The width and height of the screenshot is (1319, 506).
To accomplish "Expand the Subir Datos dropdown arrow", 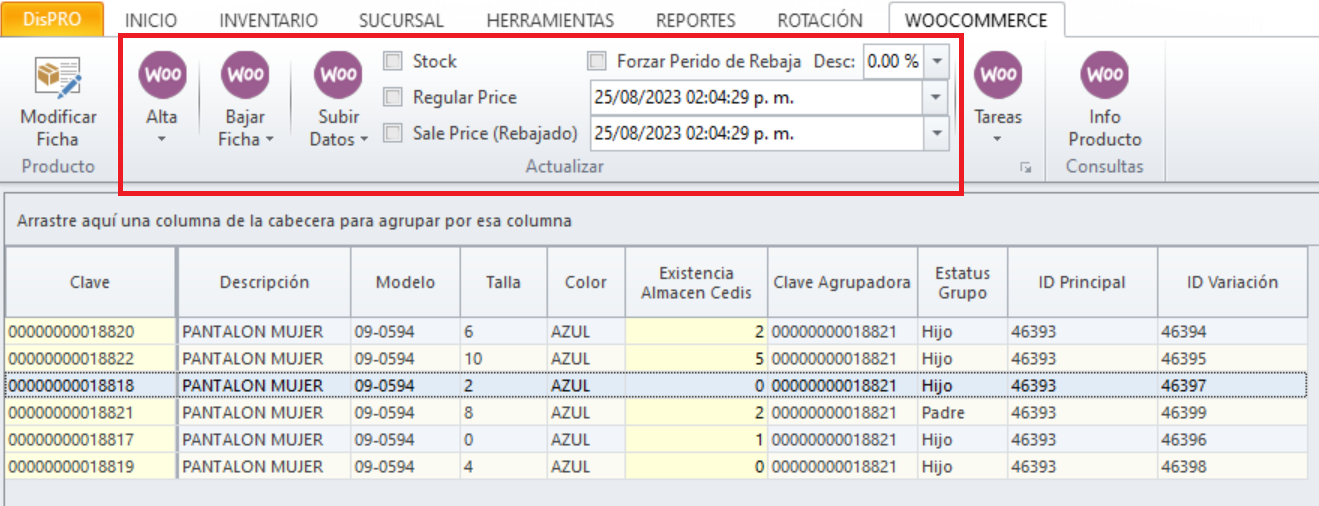I will [x=363, y=140].
